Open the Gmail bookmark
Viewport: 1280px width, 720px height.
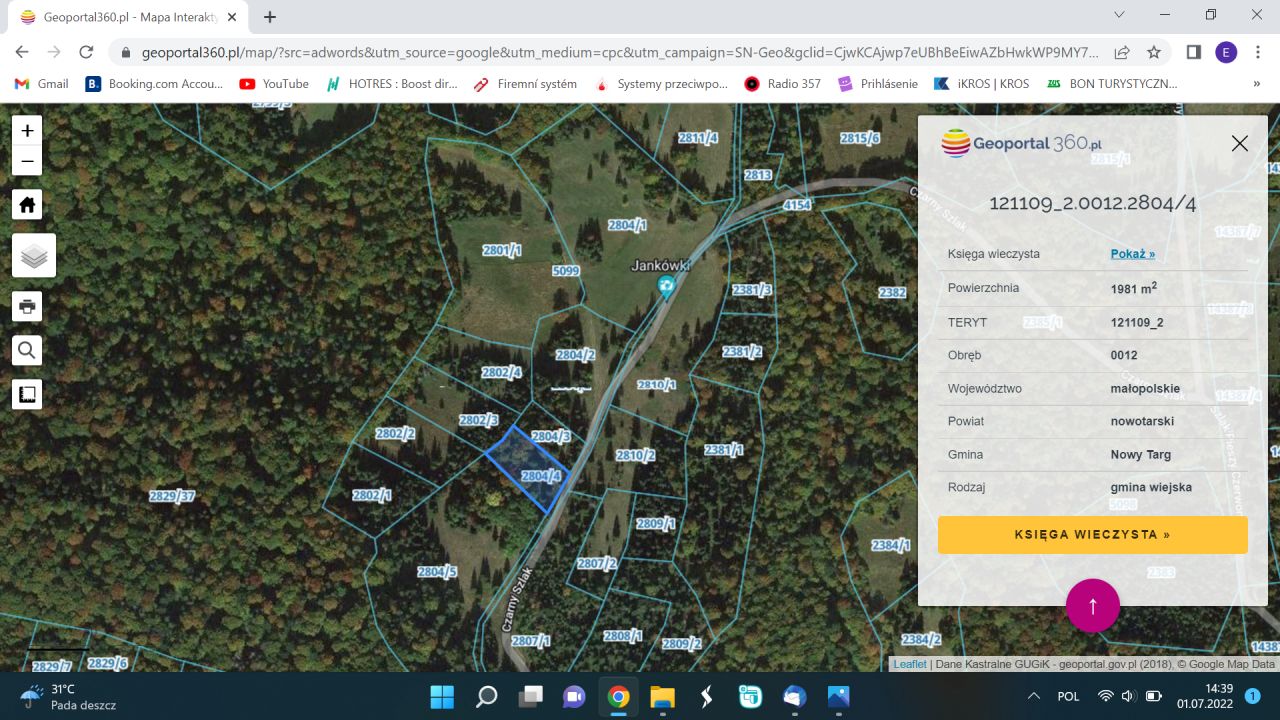pos(41,84)
